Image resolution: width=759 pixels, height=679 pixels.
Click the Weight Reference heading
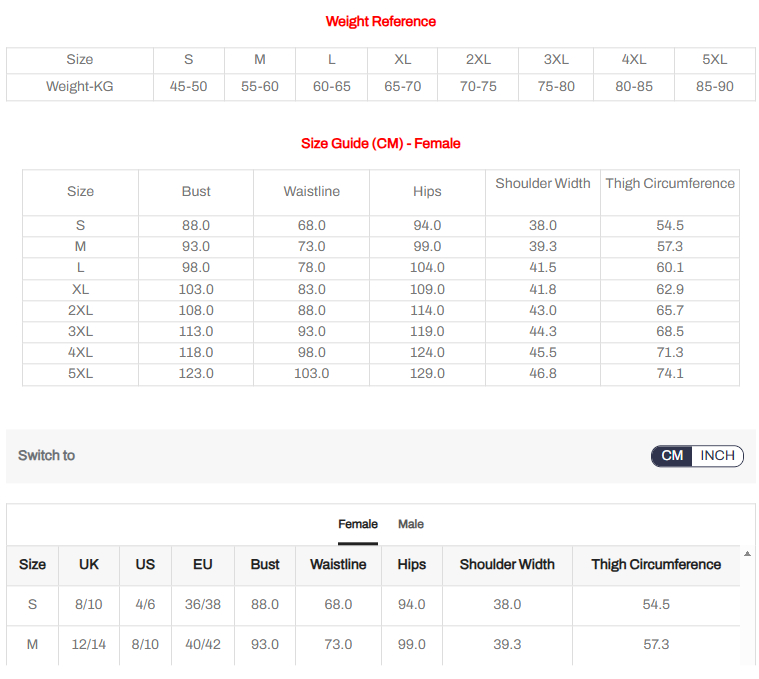[380, 21]
